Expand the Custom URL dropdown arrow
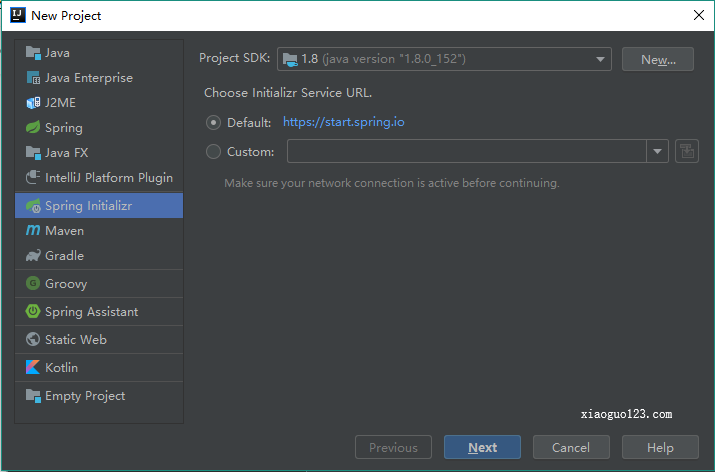 pos(657,152)
